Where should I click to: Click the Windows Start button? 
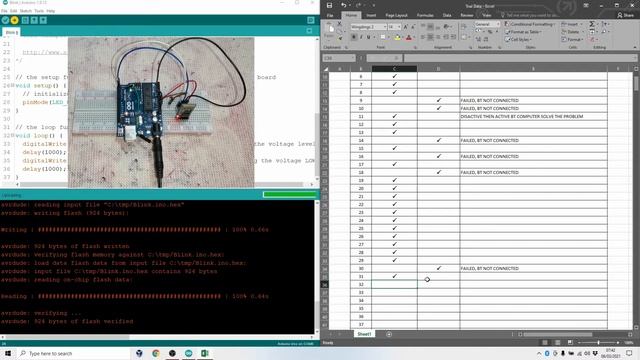coord(7,353)
